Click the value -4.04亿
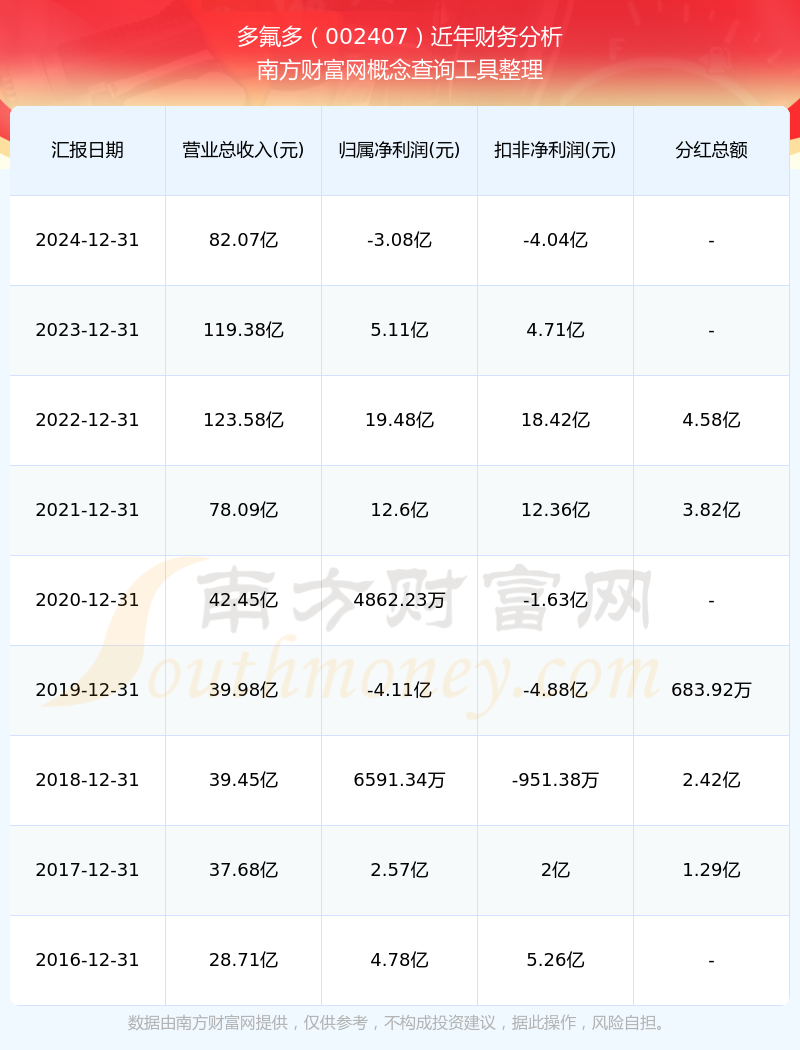The image size is (800, 1050). [556, 240]
